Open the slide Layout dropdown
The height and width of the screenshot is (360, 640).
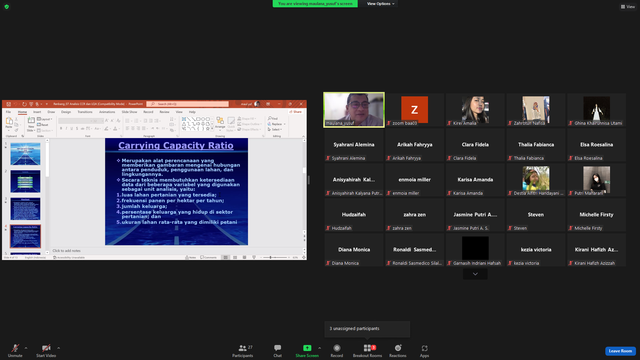click(x=44, y=119)
